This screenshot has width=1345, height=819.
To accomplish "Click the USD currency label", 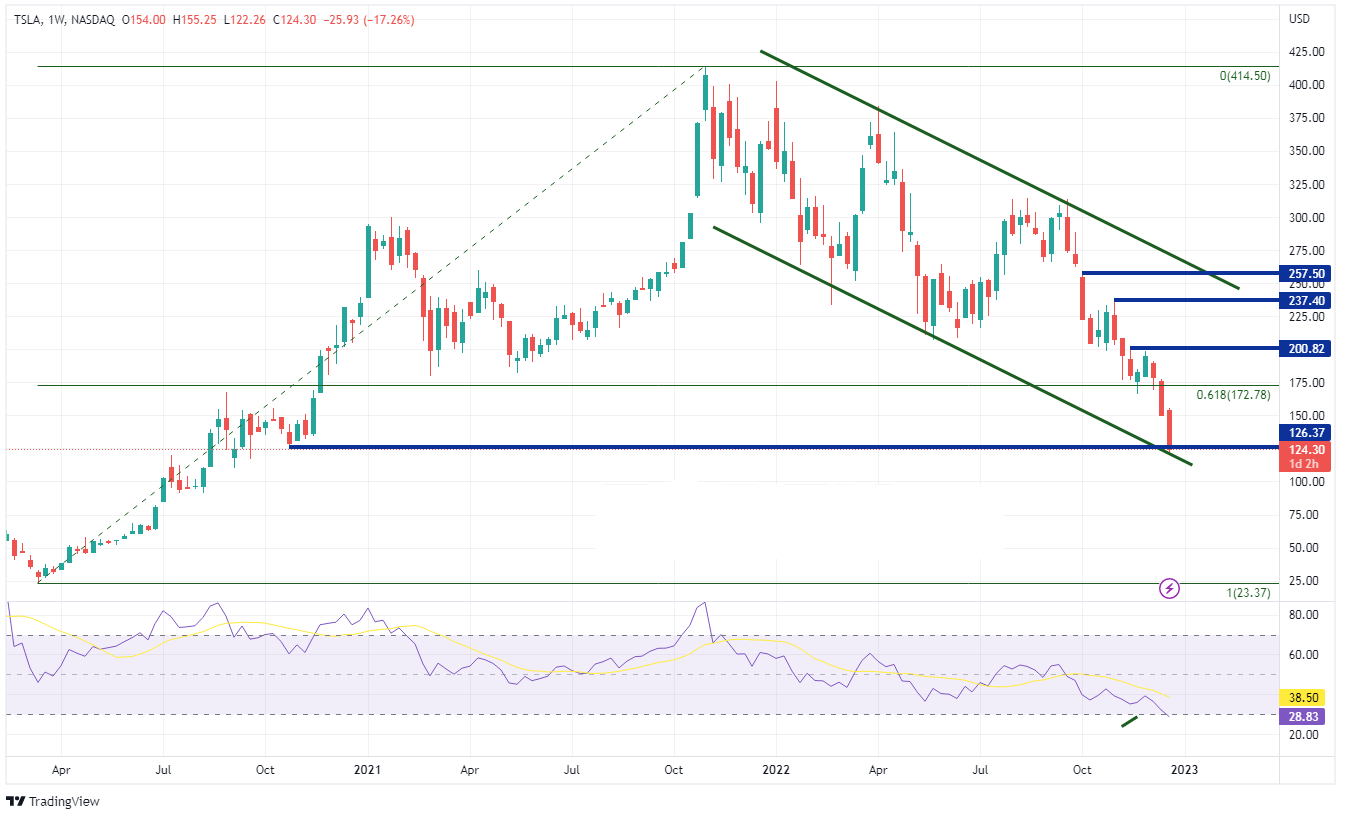I will coord(1300,19).
